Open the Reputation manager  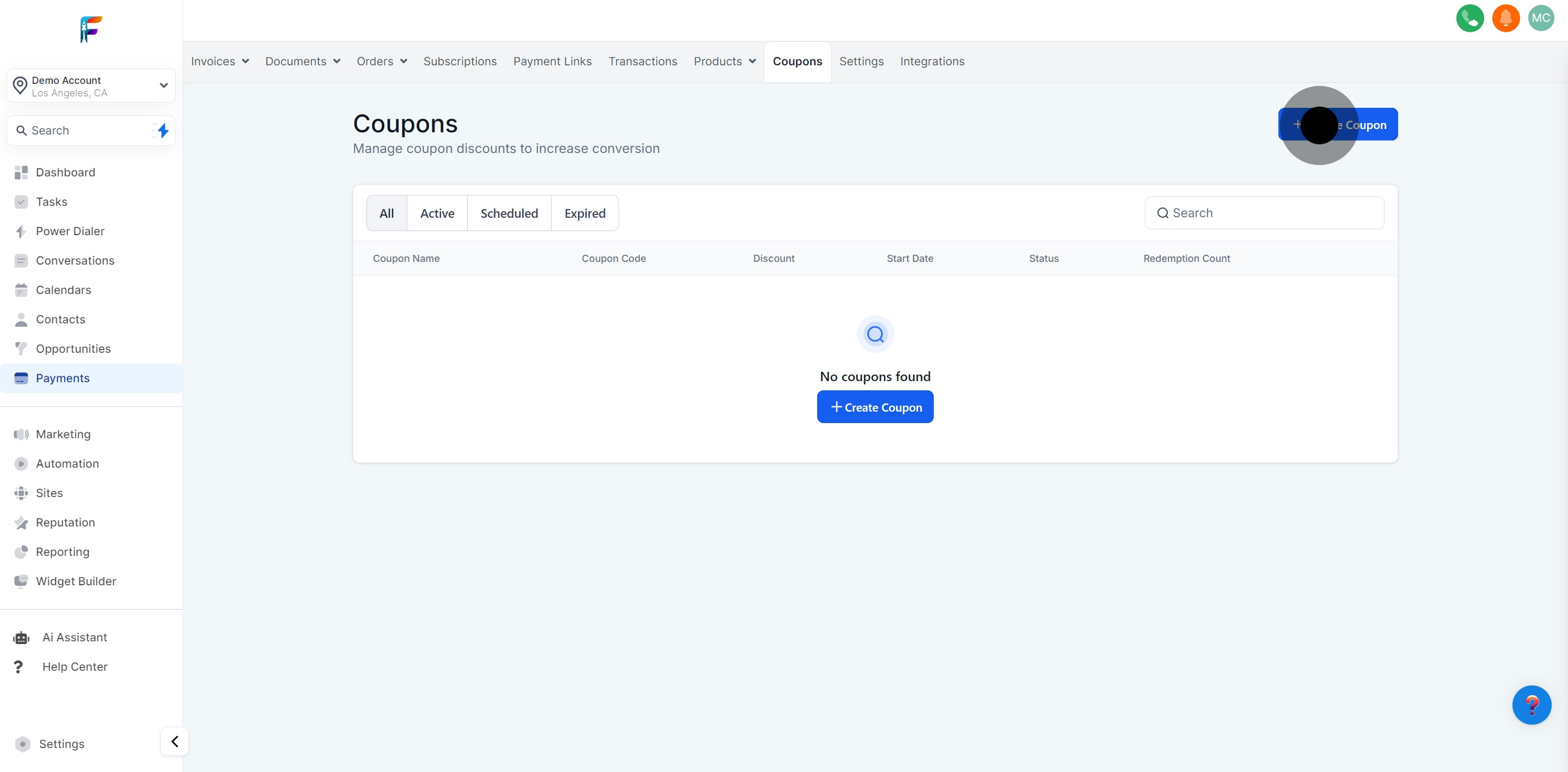click(65, 522)
